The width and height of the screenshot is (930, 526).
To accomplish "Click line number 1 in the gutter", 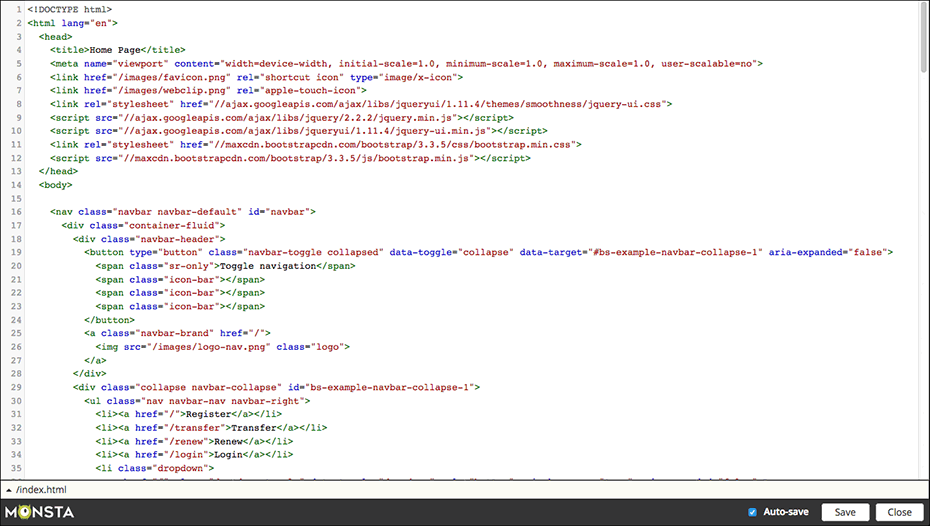I will (19, 9).
